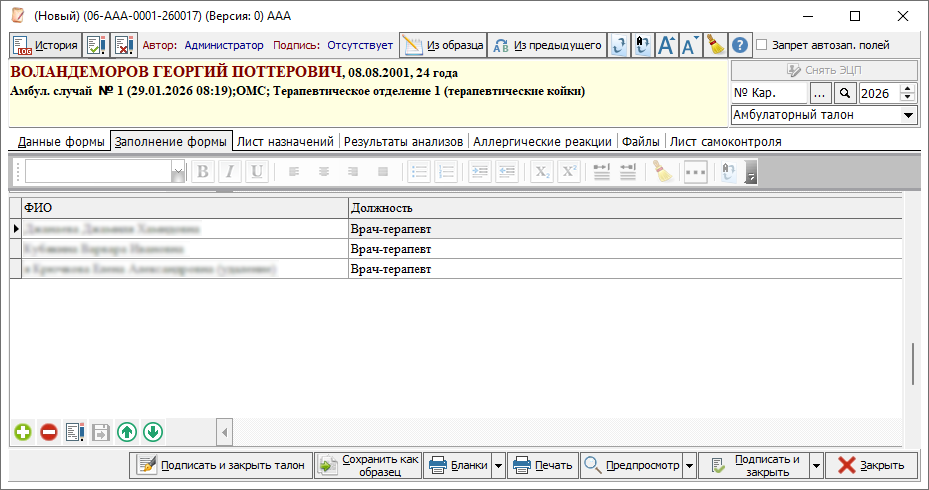Insert a bulleted list

click(x=419, y=172)
